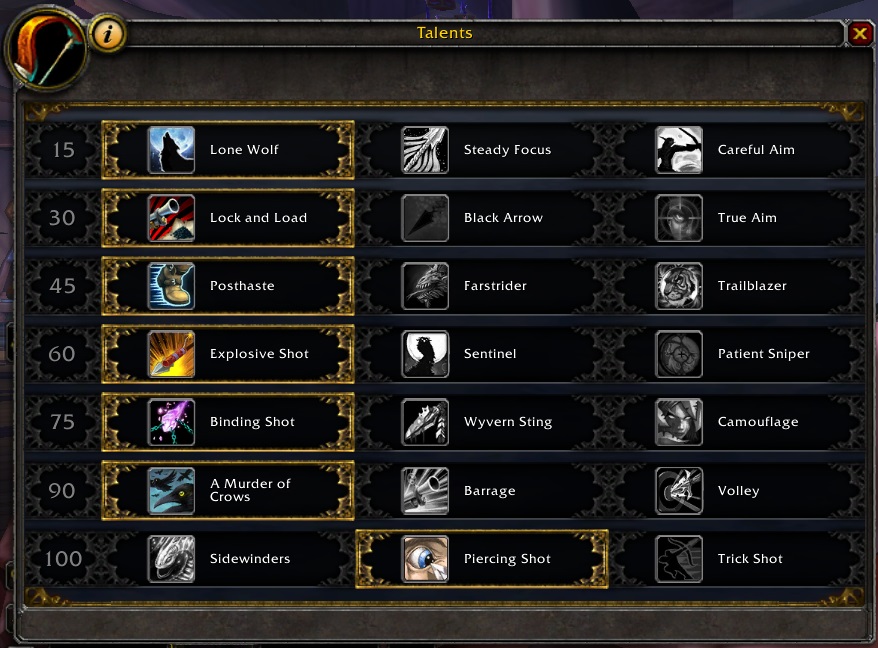The width and height of the screenshot is (878, 648).
Task: Click the Steady Focus talent icon
Action: coord(425,150)
